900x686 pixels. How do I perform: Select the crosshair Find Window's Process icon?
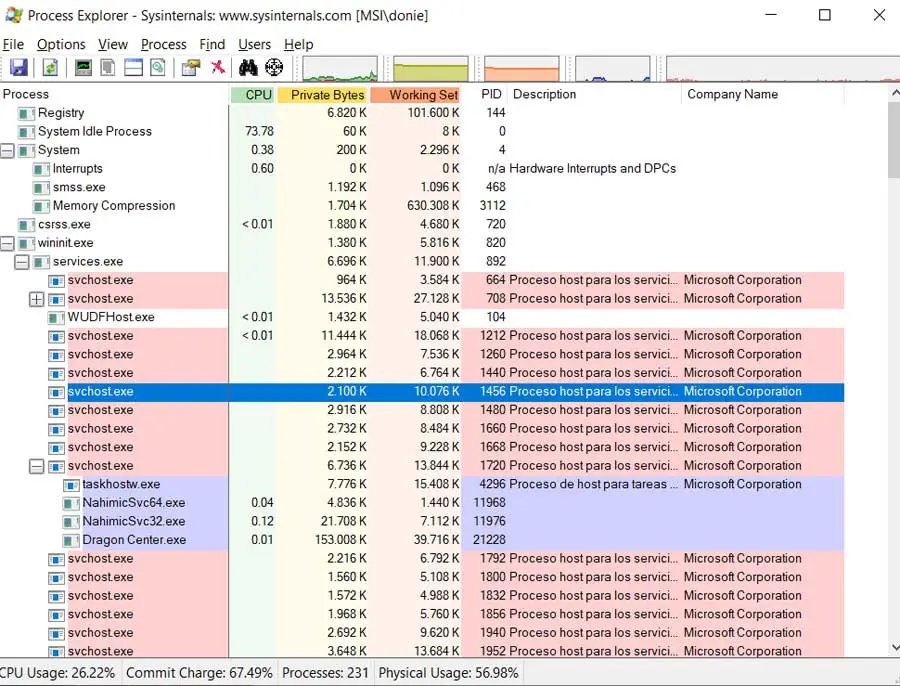pos(274,67)
